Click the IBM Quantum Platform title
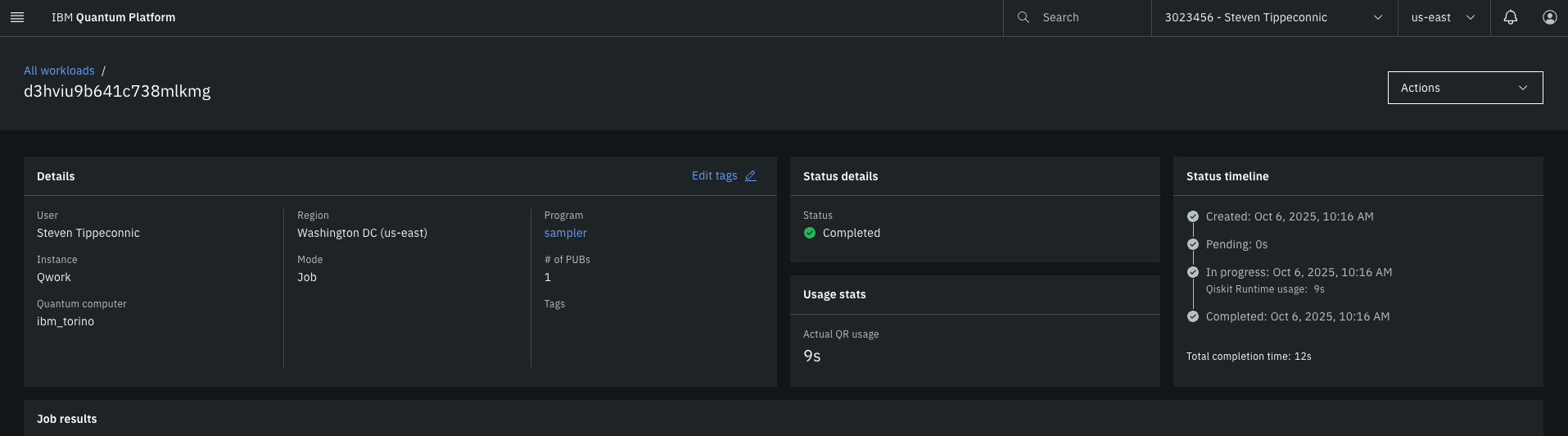 tap(113, 17)
